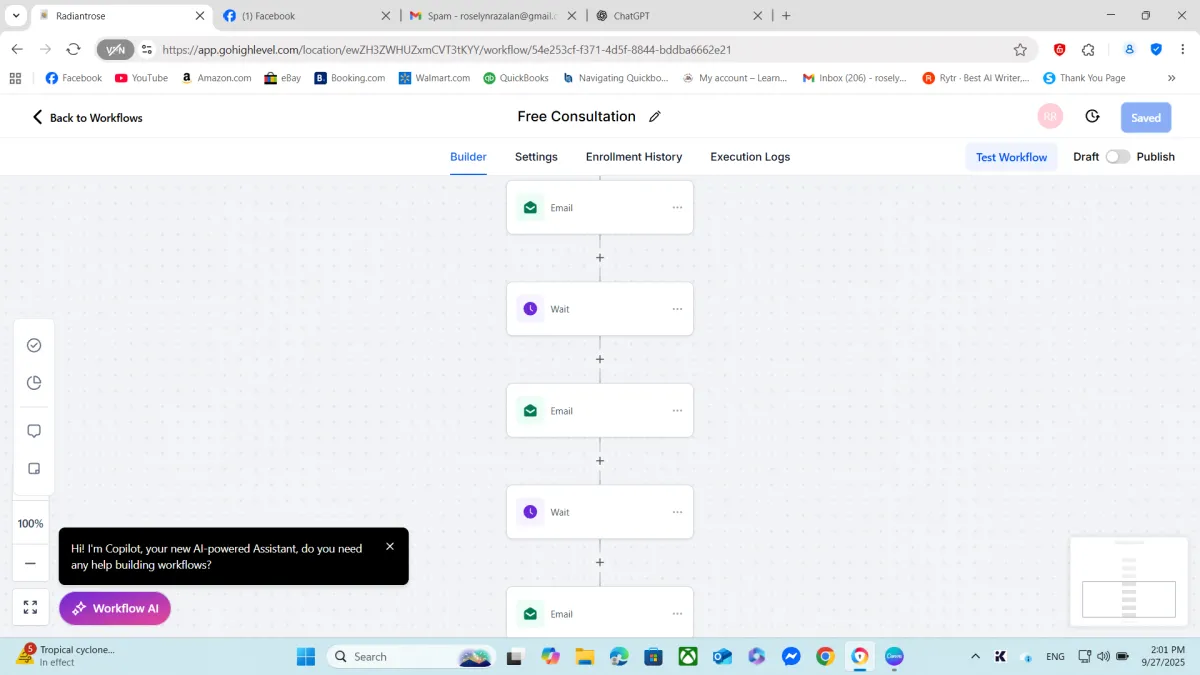The height and width of the screenshot is (675, 1200).
Task: Click the second Wait step's purple clock icon
Action: [x=530, y=512]
